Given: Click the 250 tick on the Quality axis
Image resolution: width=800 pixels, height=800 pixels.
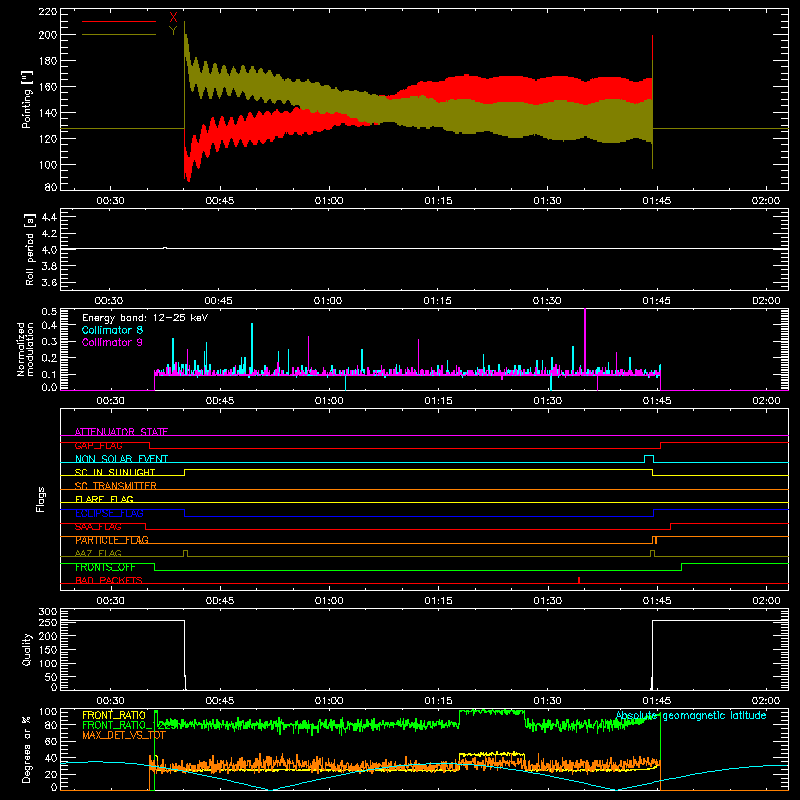Looking at the screenshot, I should 48,622.
